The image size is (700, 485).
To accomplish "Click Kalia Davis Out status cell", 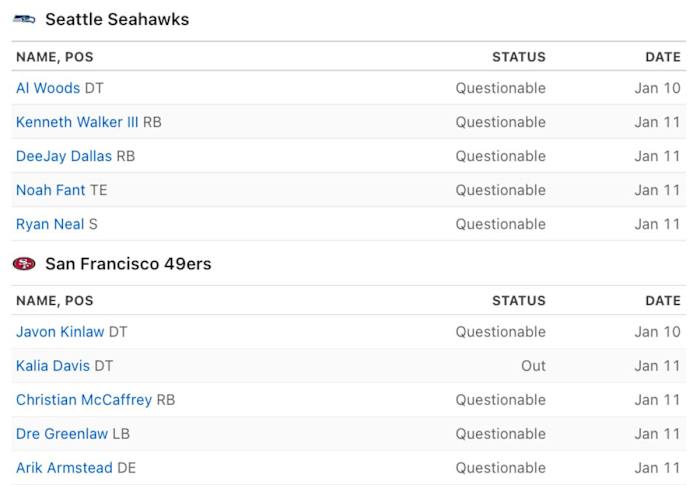I will (533, 366).
